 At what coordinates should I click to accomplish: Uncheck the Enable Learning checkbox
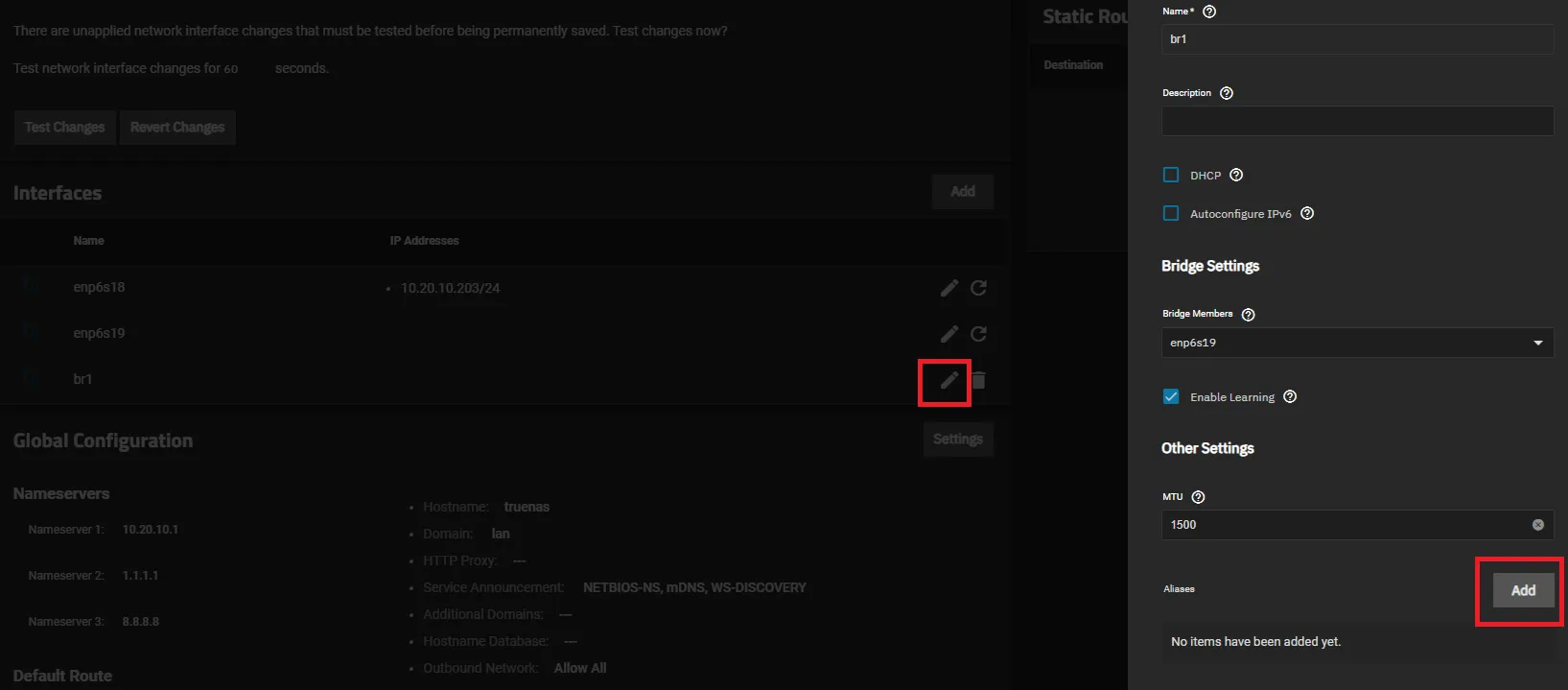click(1171, 397)
